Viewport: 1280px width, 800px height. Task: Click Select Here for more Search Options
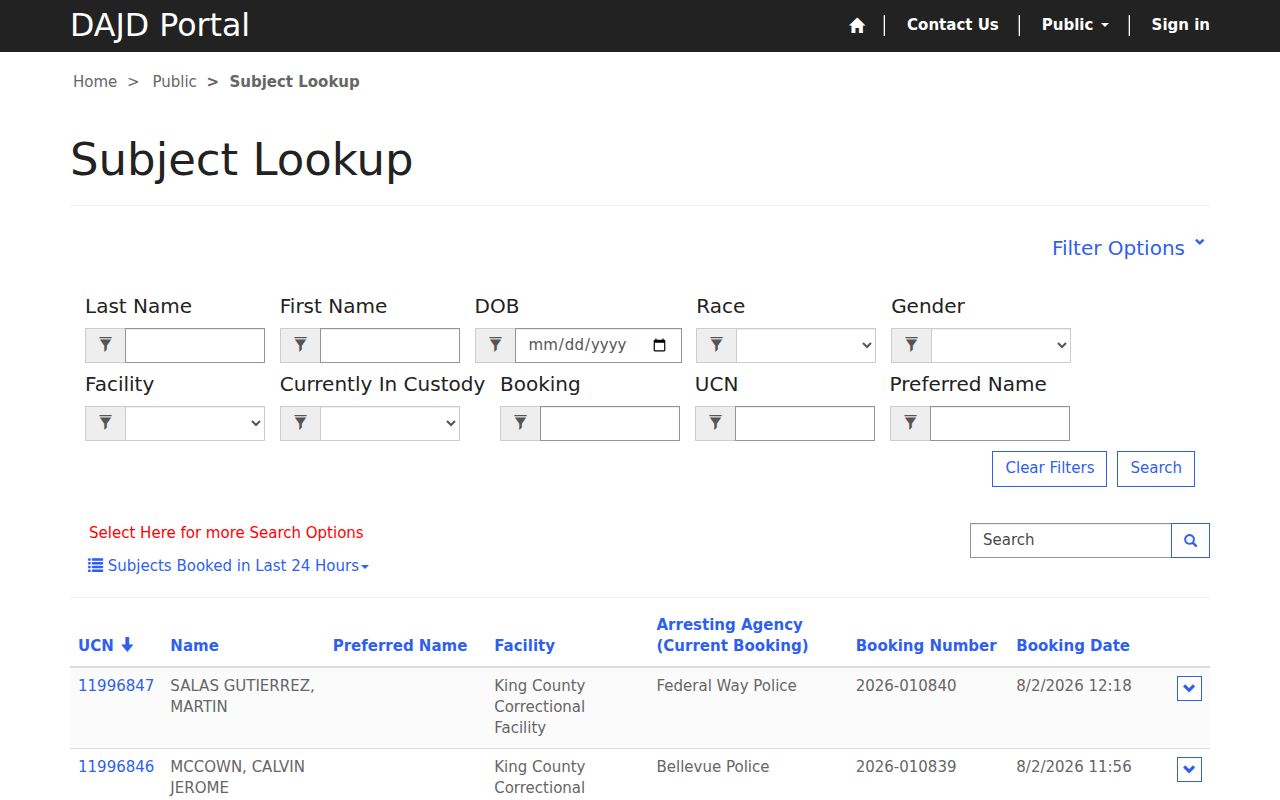tap(226, 533)
